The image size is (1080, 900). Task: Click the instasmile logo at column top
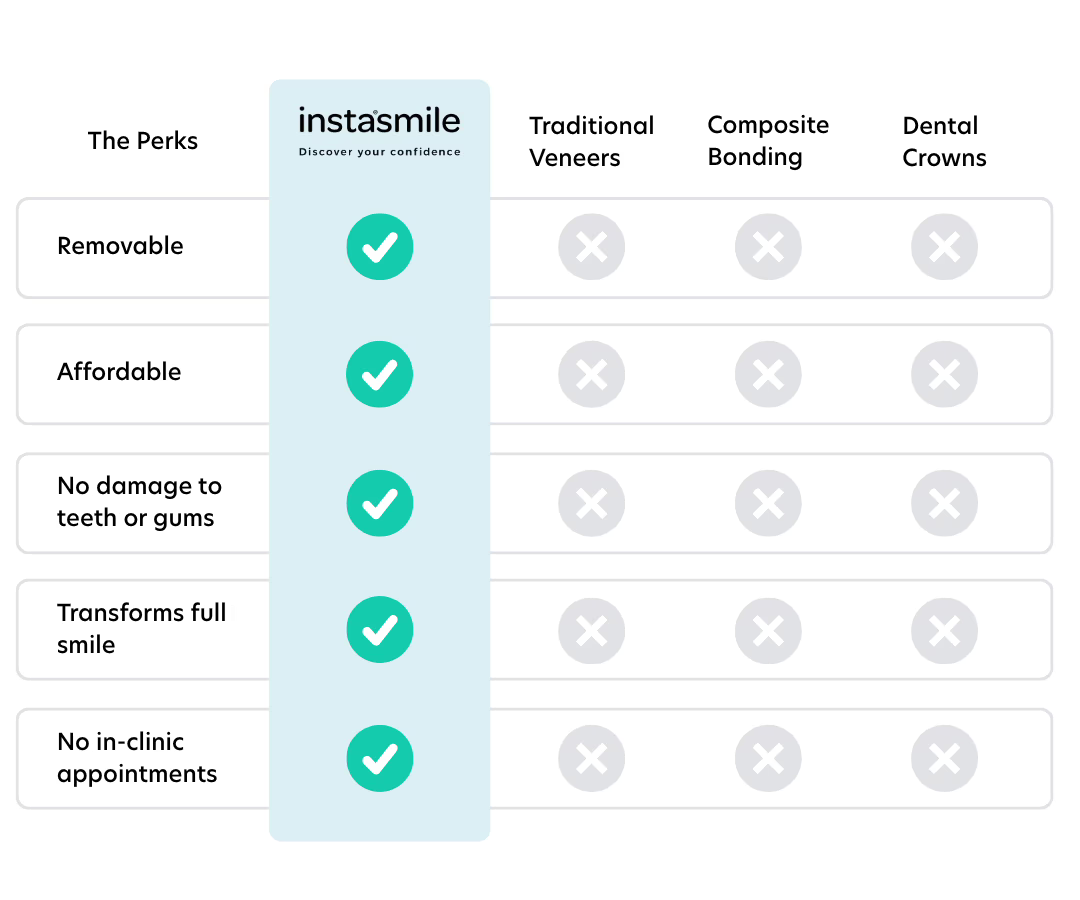tap(379, 123)
